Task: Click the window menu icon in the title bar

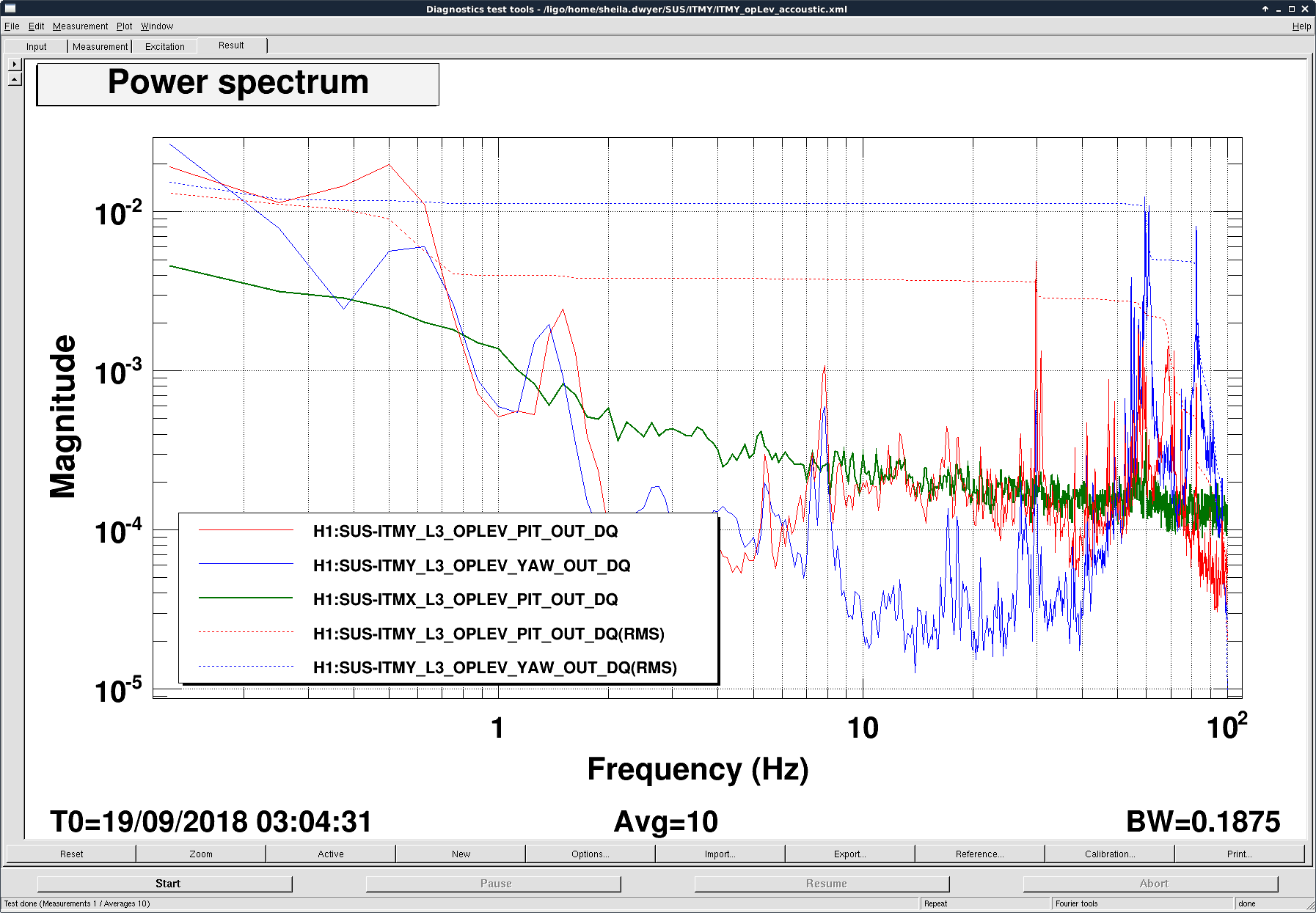Action: coord(10,9)
